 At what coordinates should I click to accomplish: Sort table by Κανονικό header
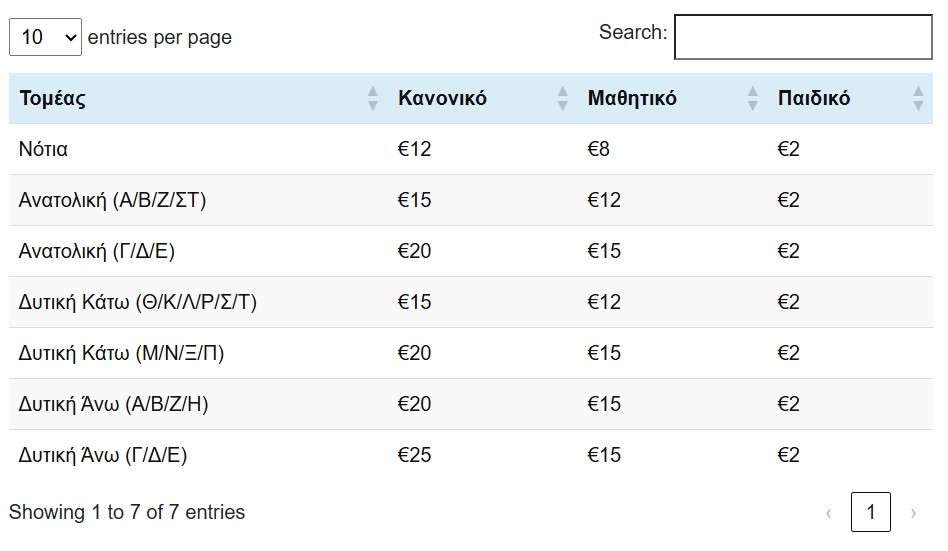[x=442, y=98]
